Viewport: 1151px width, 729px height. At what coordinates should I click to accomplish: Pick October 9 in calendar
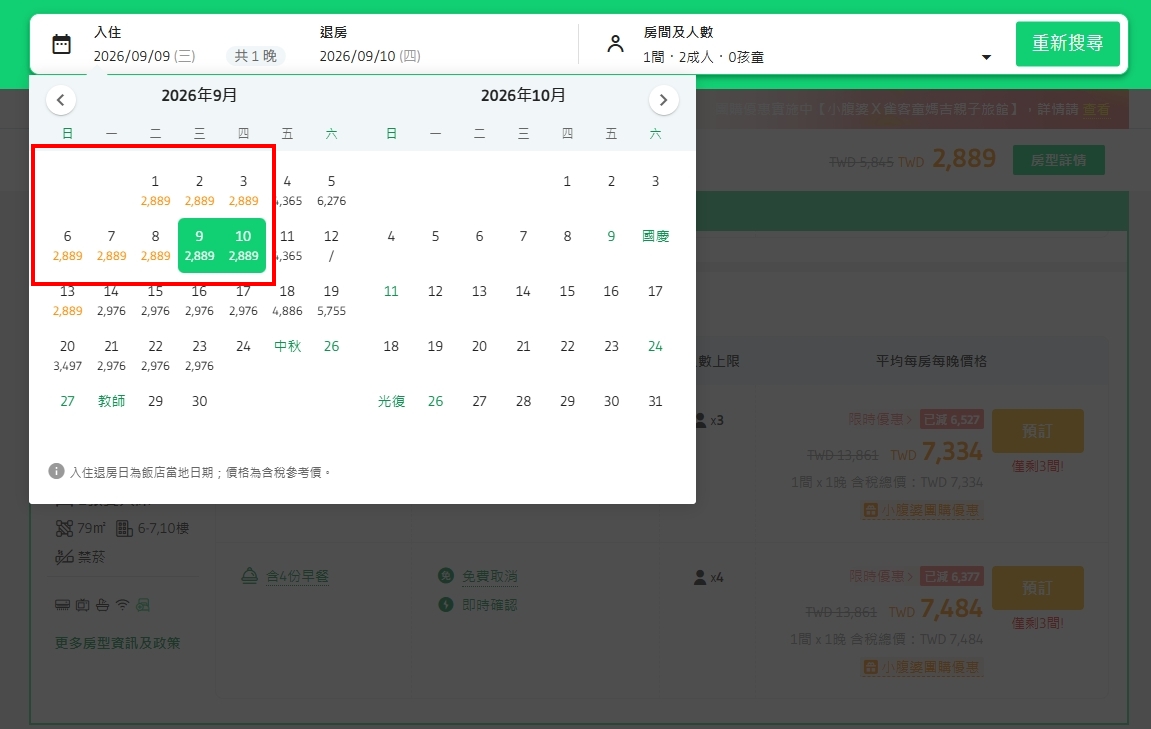click(611, 236)
